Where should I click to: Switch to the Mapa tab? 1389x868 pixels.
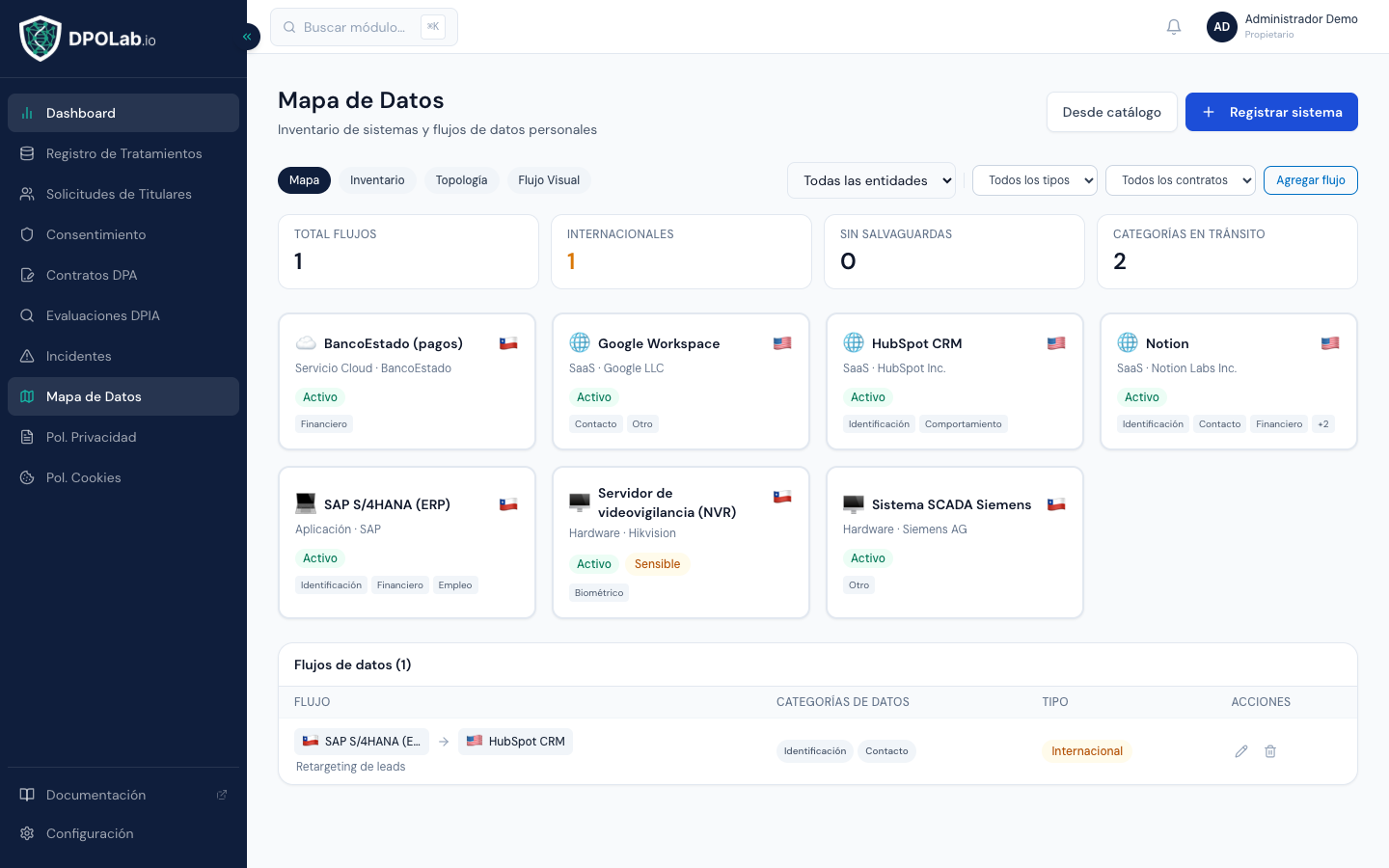(304, 180)
